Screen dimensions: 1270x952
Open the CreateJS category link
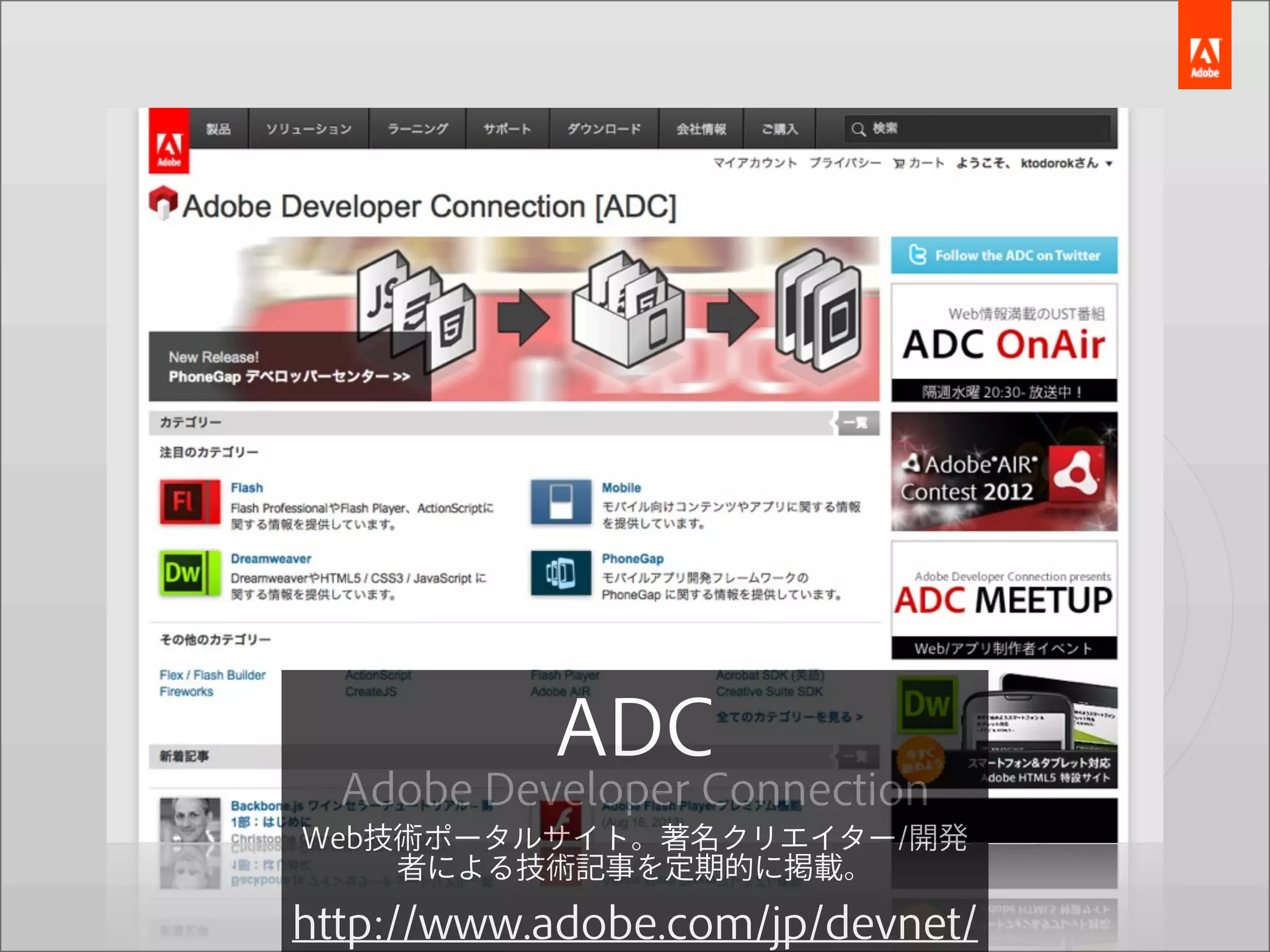click(371, 692)
